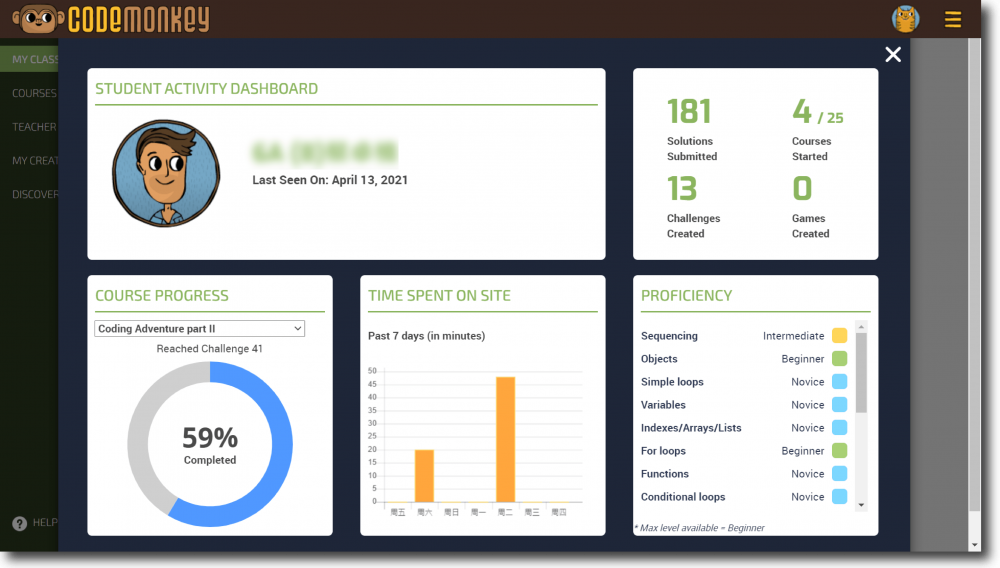Screen dimensions: 1000x568
Task: Click the 4 / 25 Courses Started stat
Action: 818,130
